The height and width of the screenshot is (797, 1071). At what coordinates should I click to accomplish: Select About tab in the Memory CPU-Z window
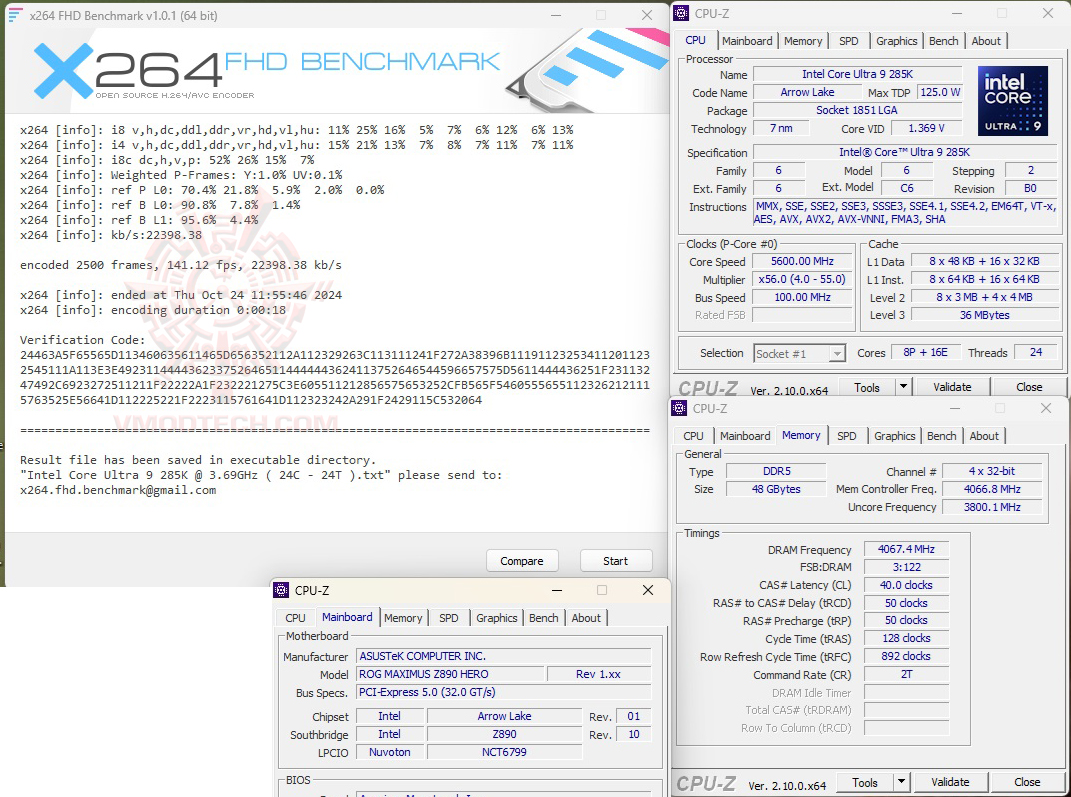pos(984,436)
